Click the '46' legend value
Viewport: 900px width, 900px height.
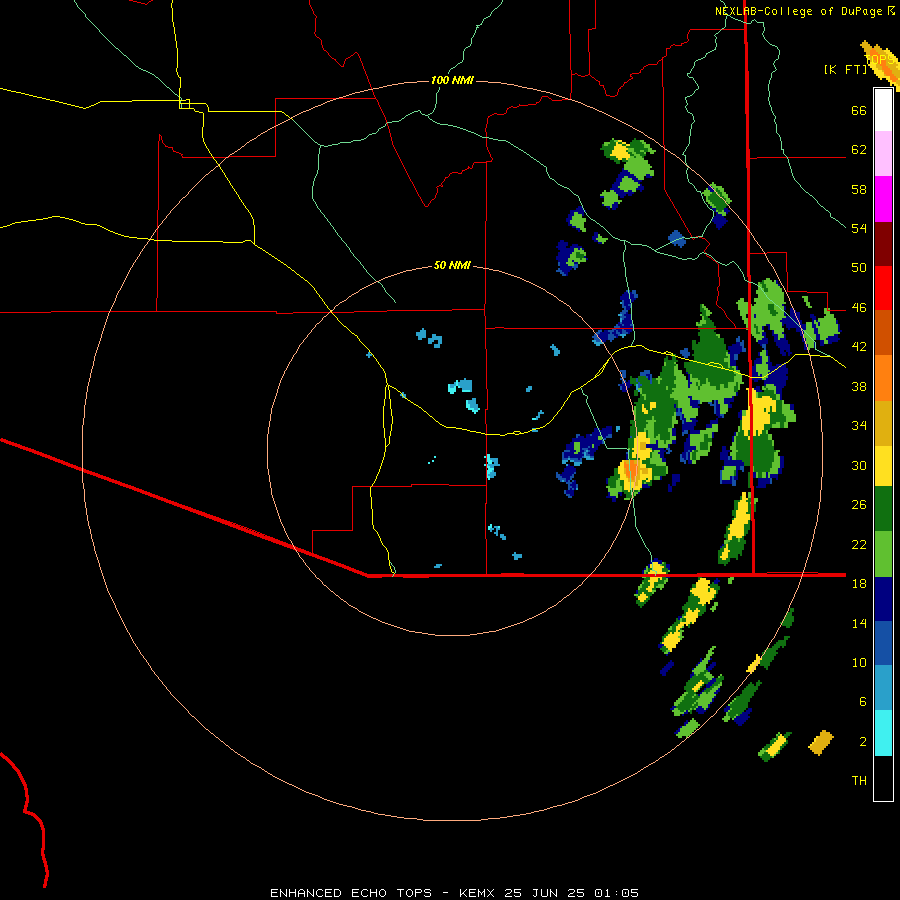click(859, 308)
